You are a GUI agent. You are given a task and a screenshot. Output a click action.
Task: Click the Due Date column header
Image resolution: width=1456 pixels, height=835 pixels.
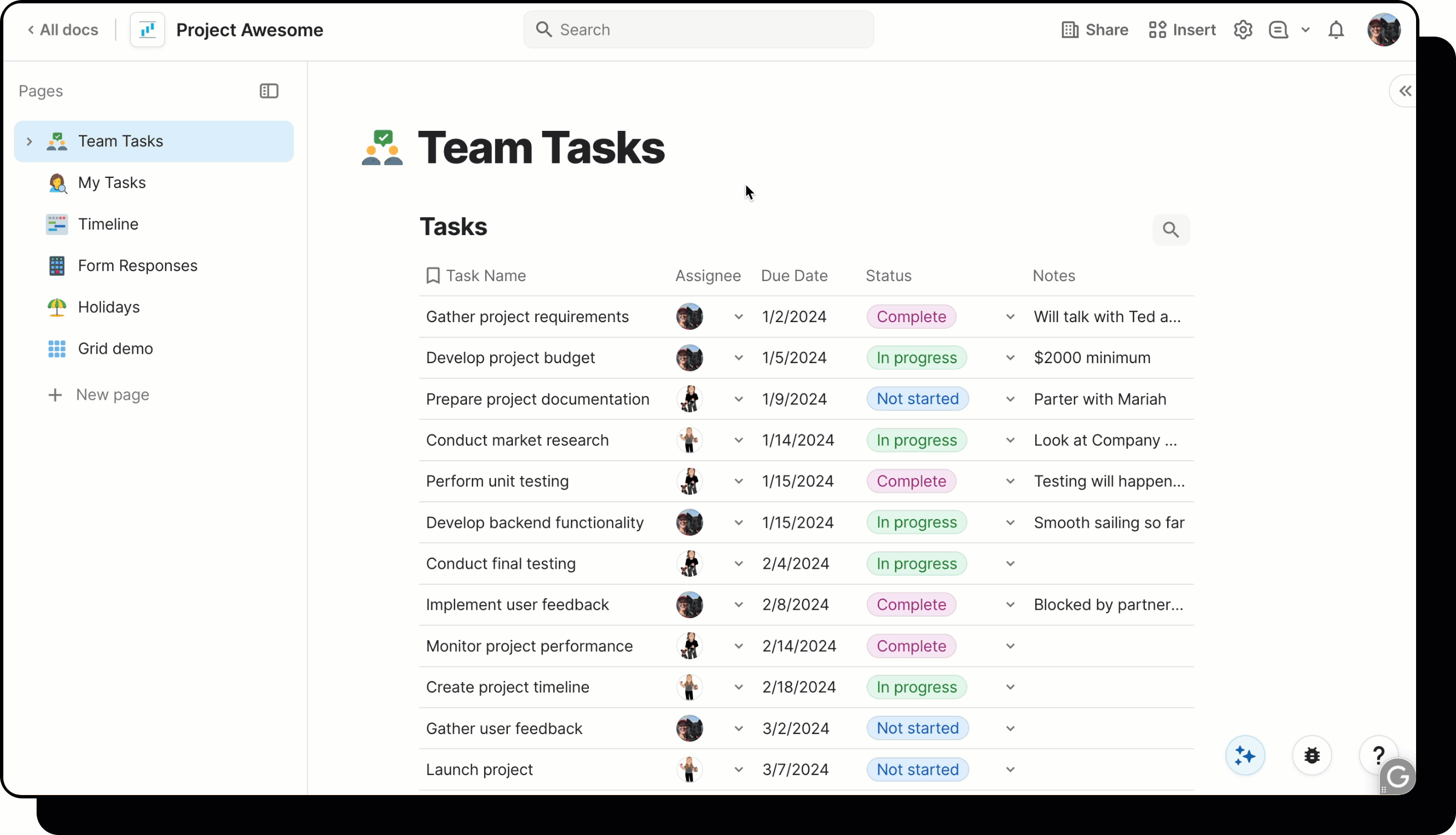[793, 276]
